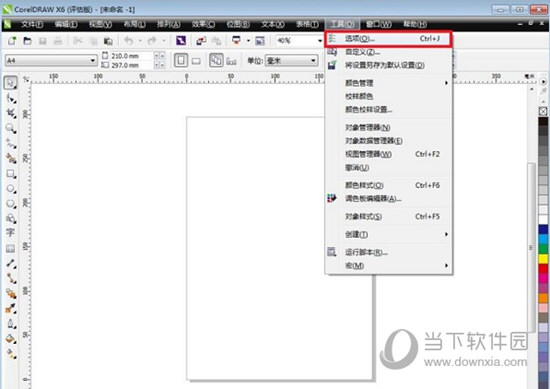Screen dimensions: 550x389
Task: Open the 毫米 units dropdown
Action: (x=313, y=61)
